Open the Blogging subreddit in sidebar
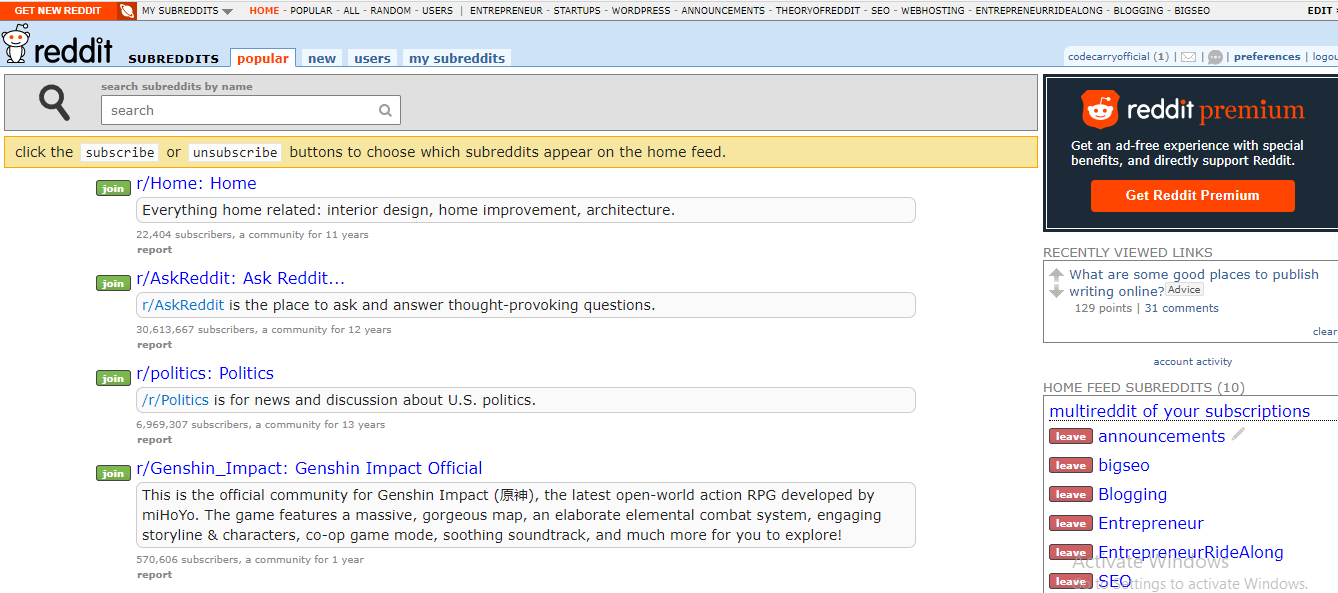1338x593 pixels. coord(1132,494)
